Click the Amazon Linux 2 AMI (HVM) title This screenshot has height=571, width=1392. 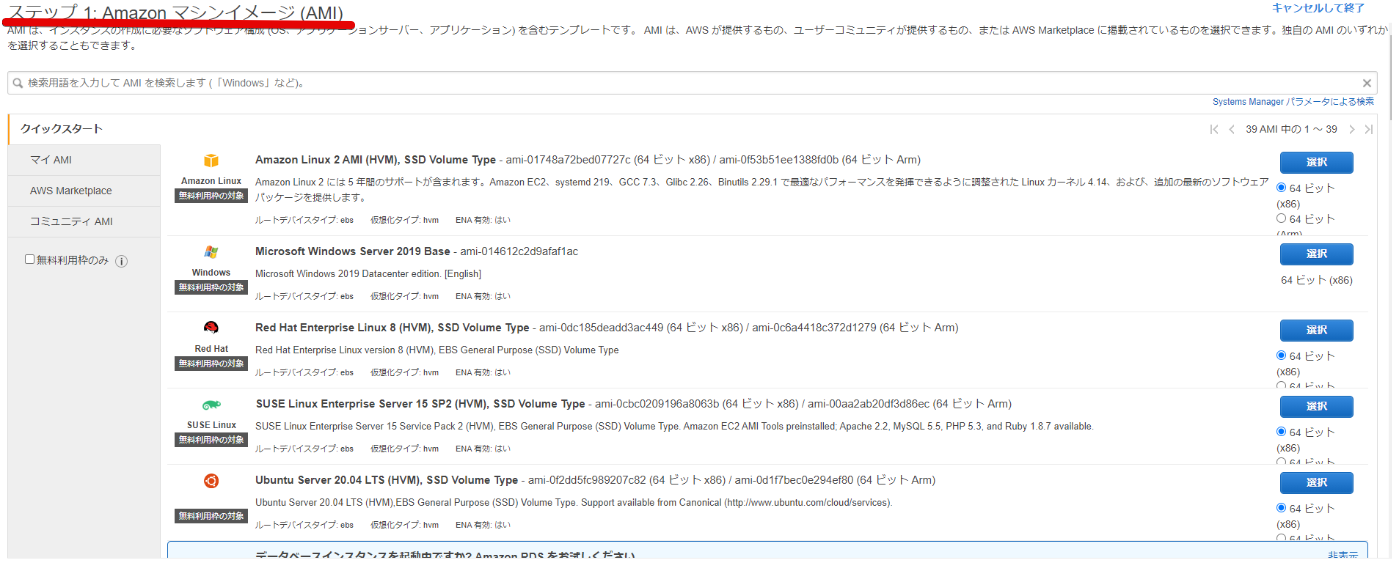[x=375, y=159]
